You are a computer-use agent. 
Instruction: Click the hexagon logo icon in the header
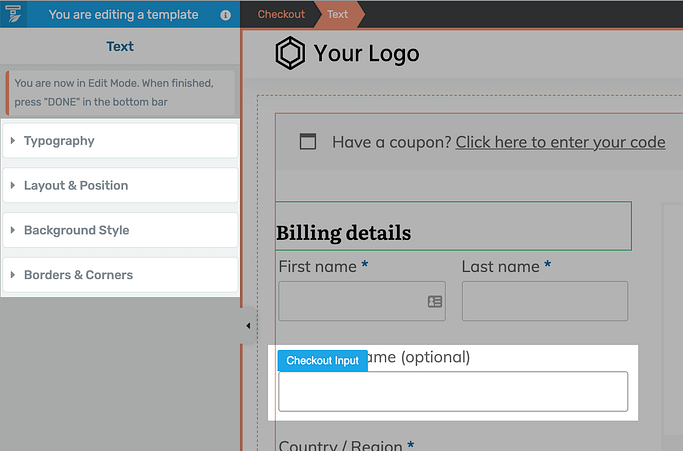(x=290, y=53)
